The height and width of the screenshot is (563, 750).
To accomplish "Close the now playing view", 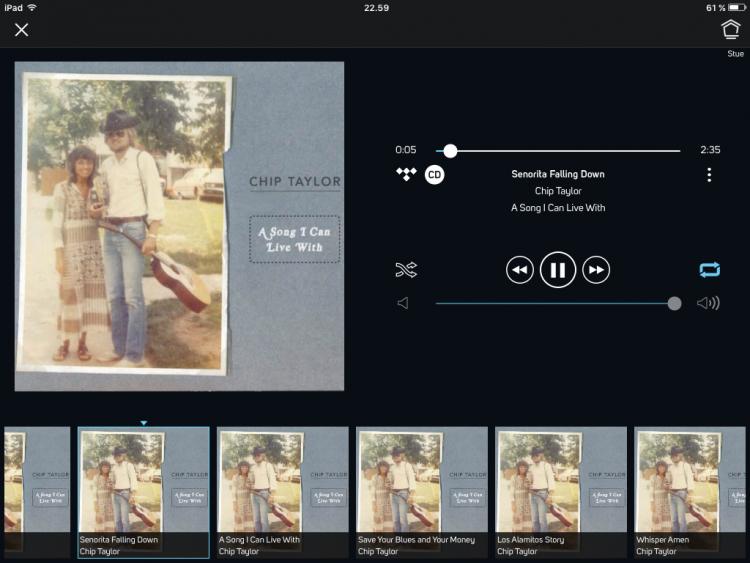I will (22, 30).
